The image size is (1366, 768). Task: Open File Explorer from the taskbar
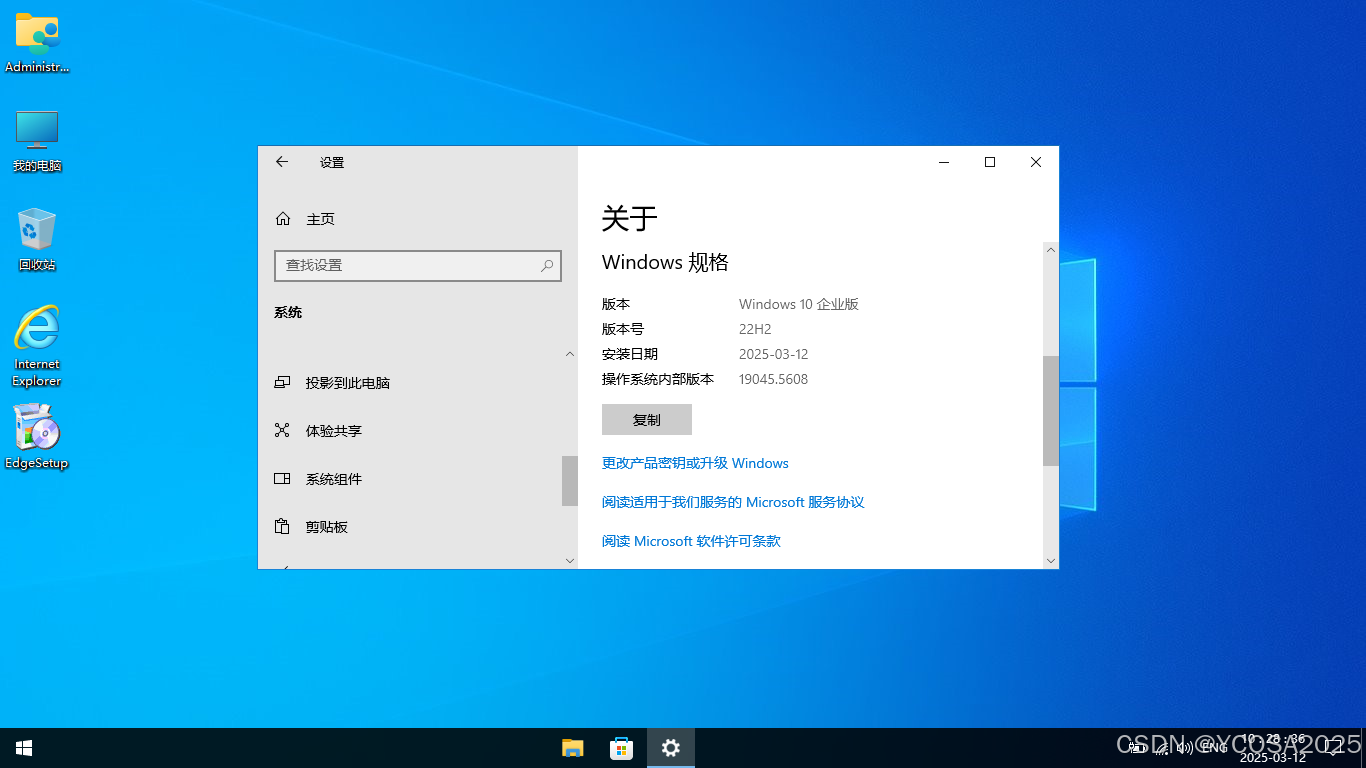point(573,748)
